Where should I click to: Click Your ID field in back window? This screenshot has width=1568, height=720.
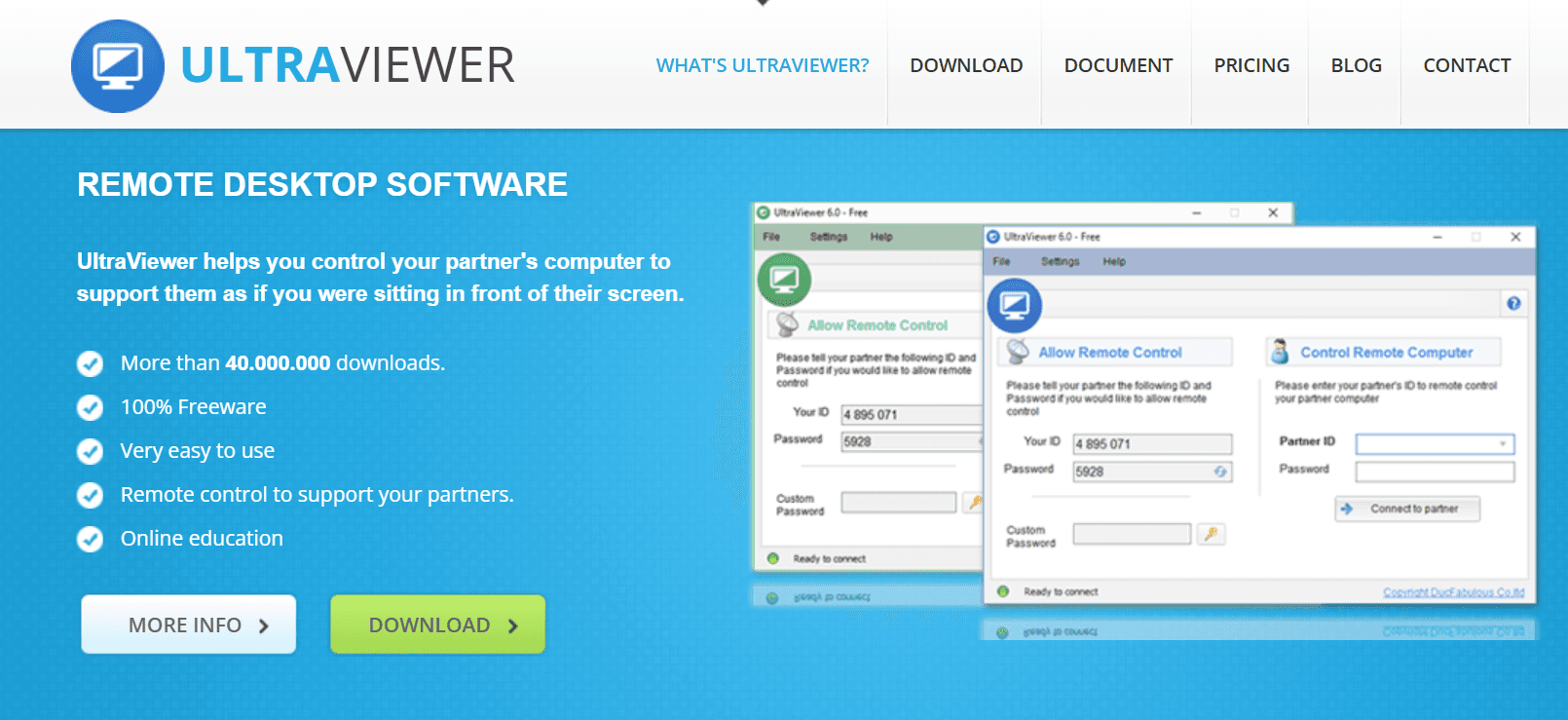912,415
